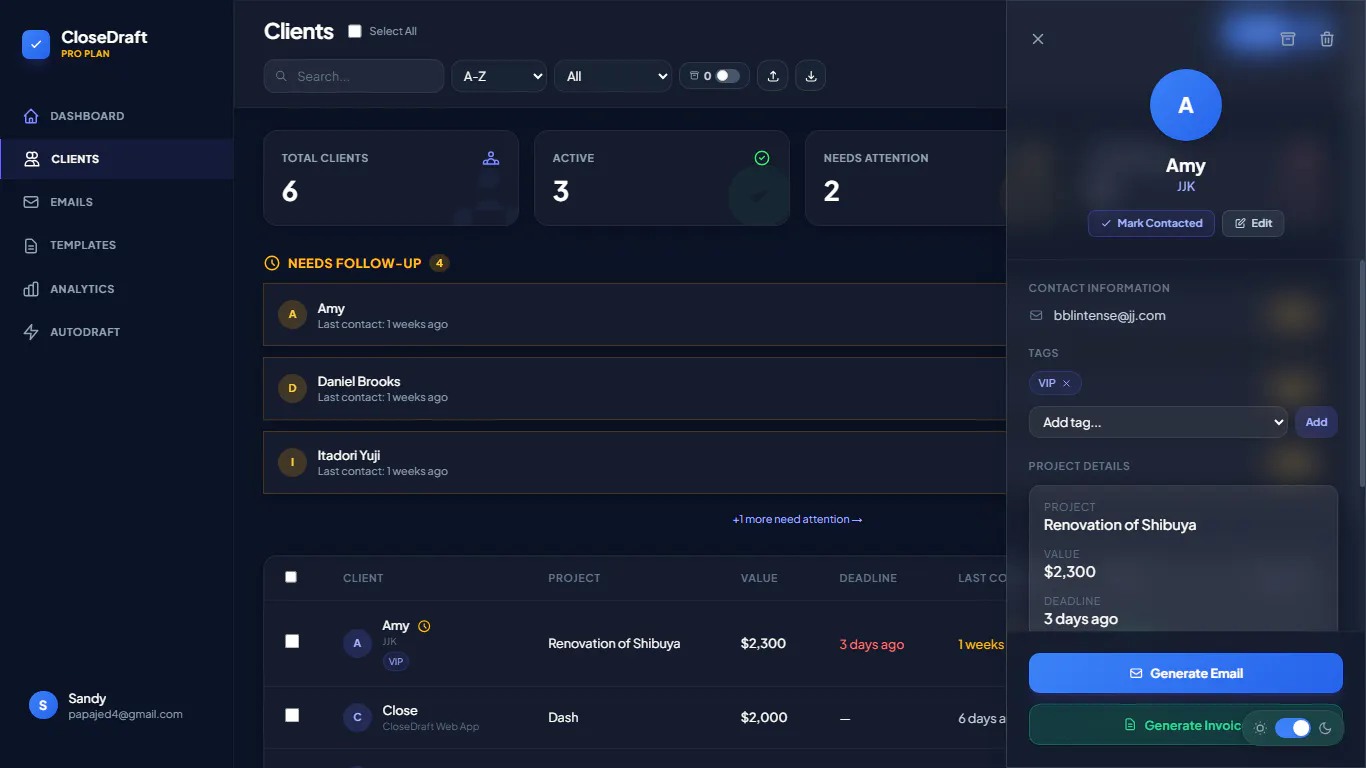Close the Amy detail panel

click(1038, 39)
